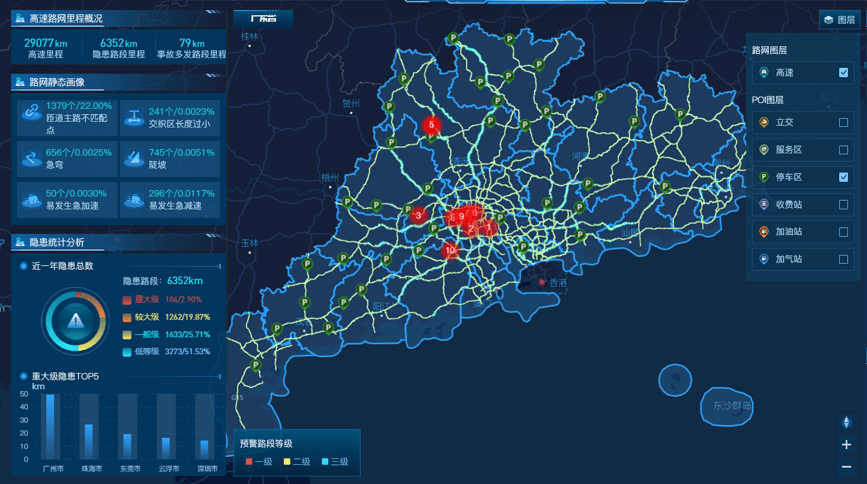Click the 陡坡 steep slope icon
867x484 pixels.
pyautogui.click(x=133, y=156)
